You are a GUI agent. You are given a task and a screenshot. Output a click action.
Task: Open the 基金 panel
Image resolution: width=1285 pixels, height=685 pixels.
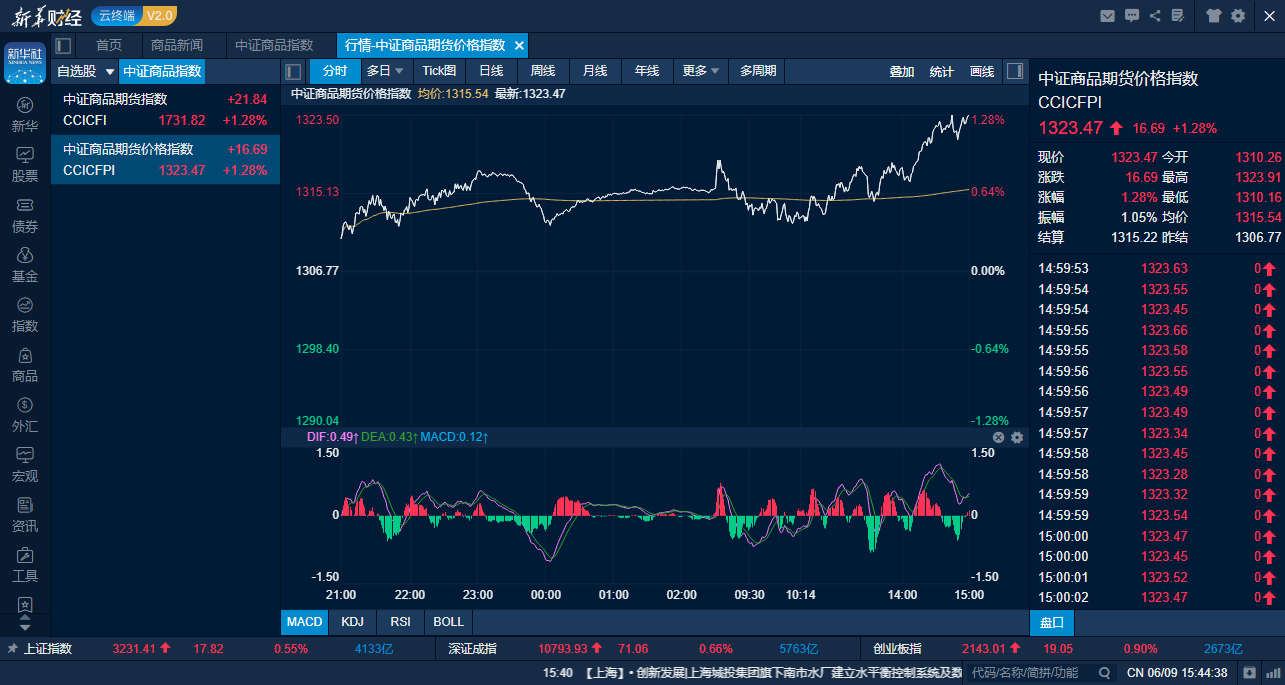[x=24, y=263]
